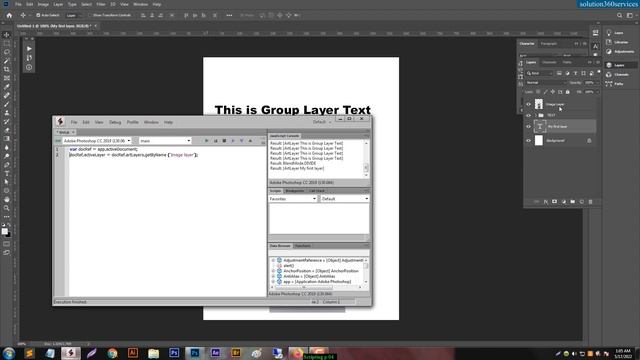Switch to the Paragraph tab
Viewport: 640px width, 360px height.
pyautogui.click(x=549, y=44)
